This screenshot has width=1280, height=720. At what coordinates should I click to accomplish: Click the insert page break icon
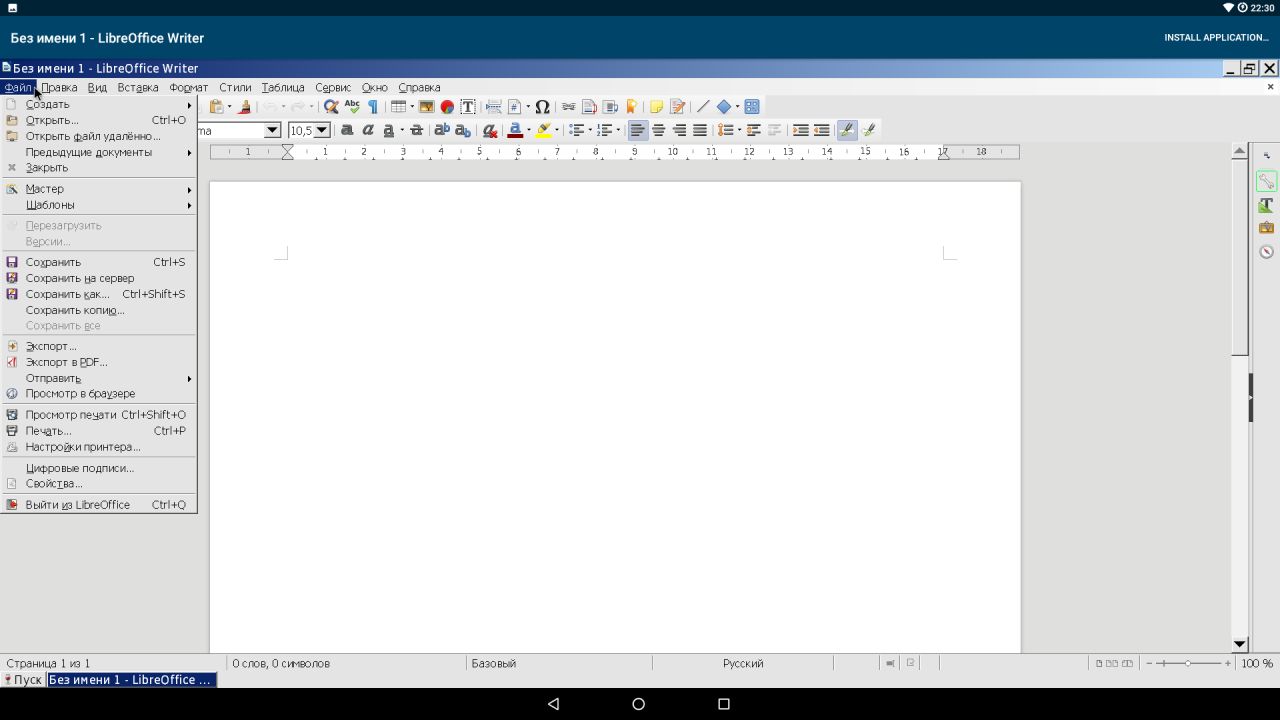[x=493, y=107]
